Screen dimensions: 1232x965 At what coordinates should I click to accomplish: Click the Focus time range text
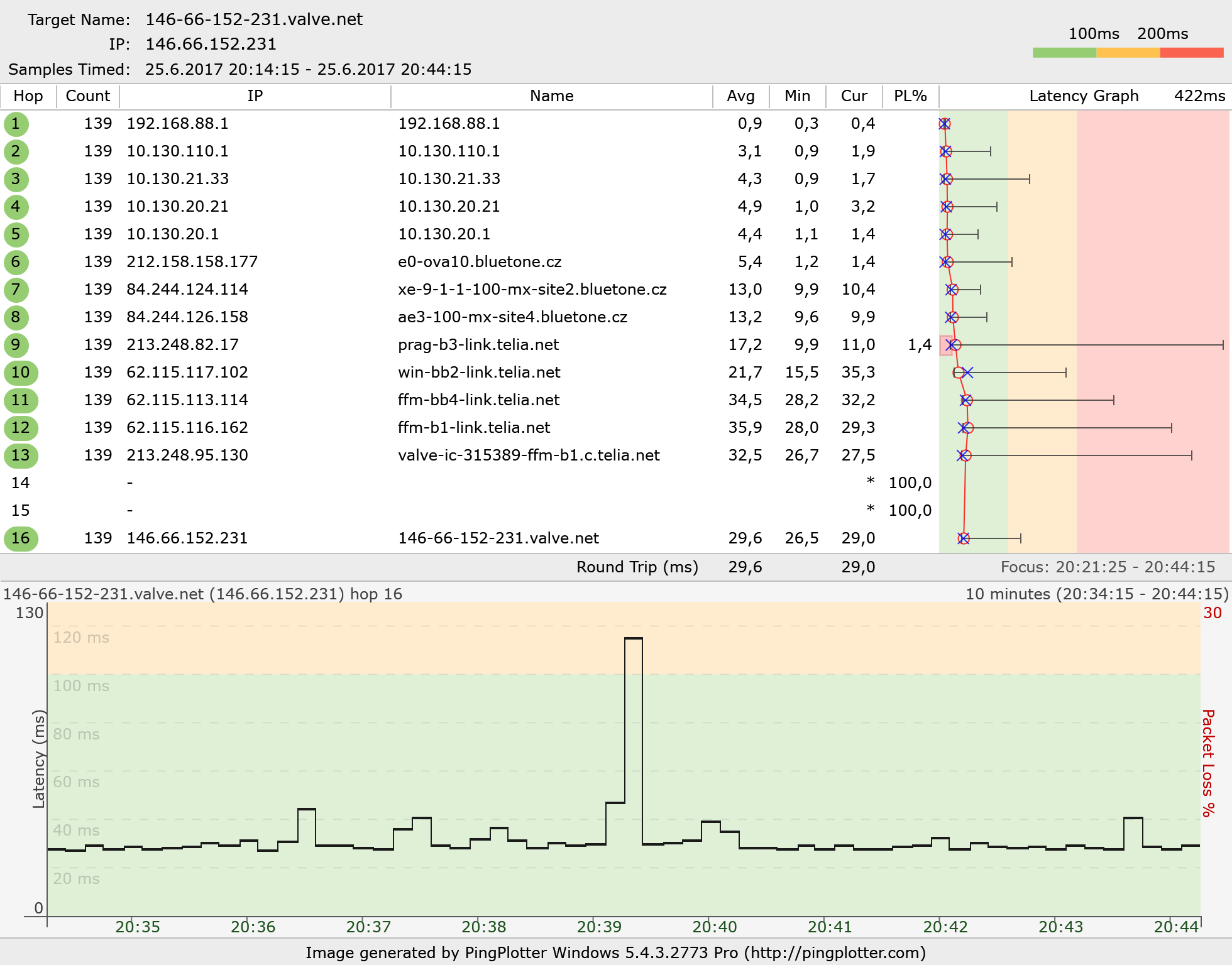tap(1108, 567)
